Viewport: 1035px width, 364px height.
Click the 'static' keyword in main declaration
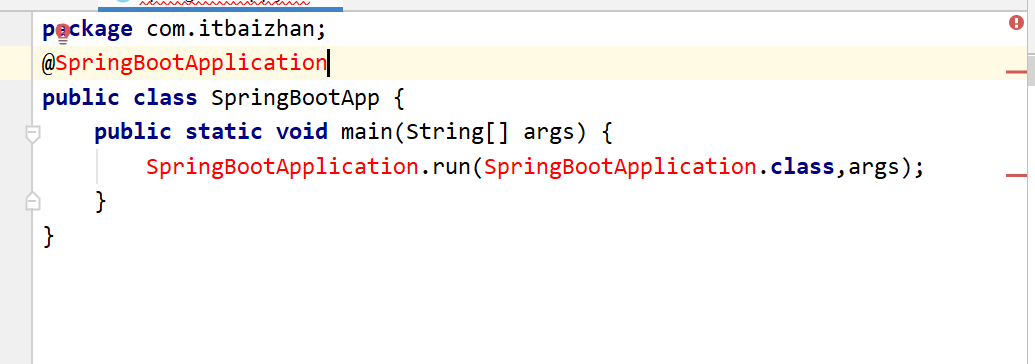click(x=224, y=132)
